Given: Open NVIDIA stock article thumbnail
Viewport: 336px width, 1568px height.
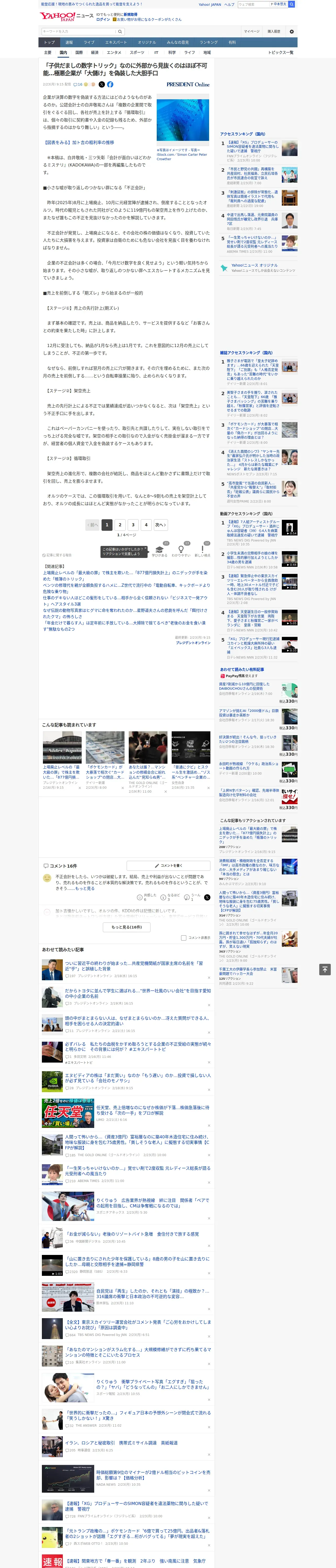Looking at the screenshot, I should tap(52, 1082).
